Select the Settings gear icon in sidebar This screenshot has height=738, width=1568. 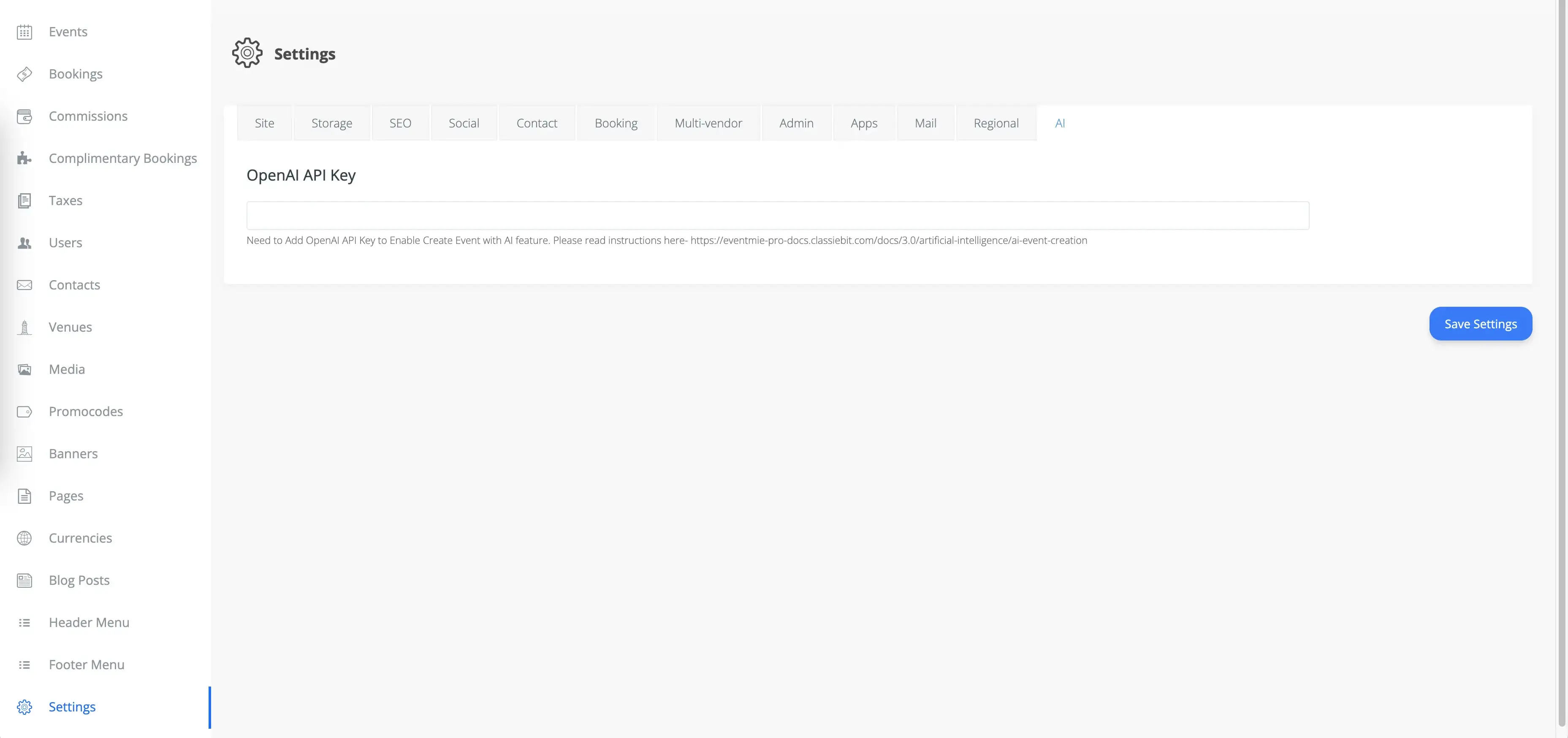click(x=24, y=706)
